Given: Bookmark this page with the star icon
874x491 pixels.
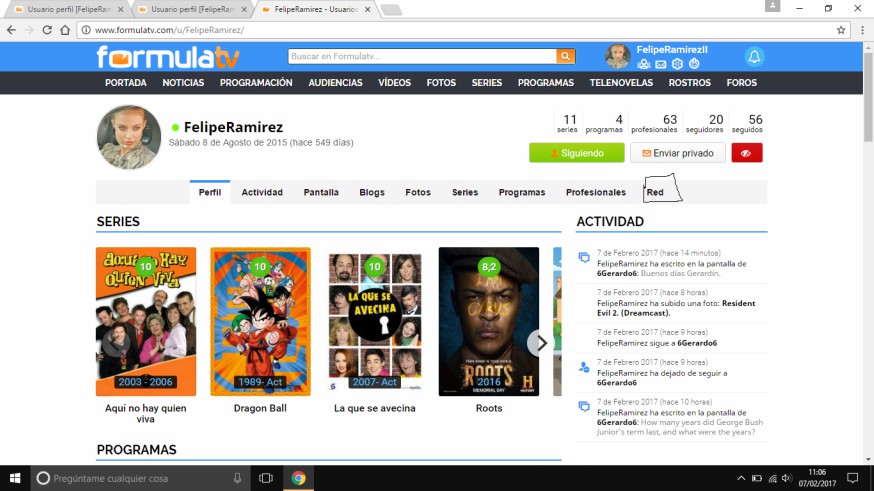Looking at the screenshot, I should [x=841, y=30].
